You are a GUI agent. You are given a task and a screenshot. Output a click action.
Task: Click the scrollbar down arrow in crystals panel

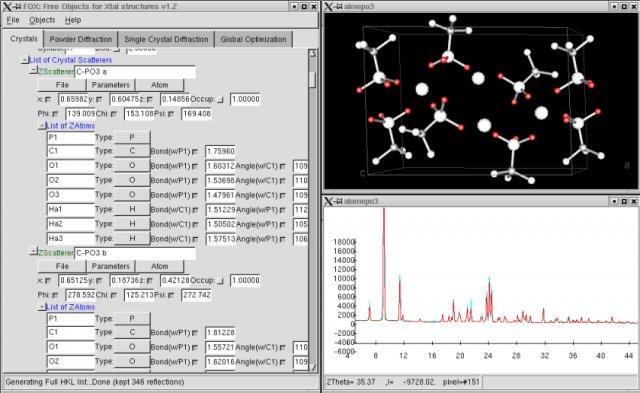click(x=312, y=368)
